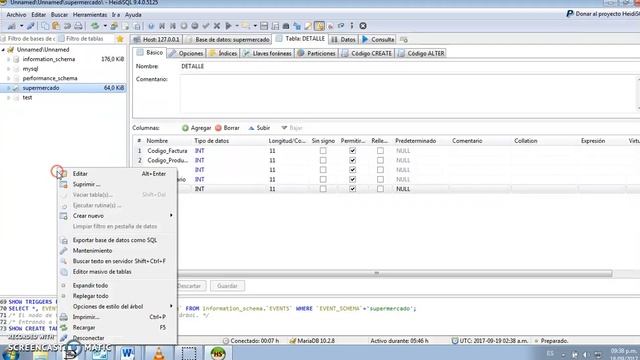Click the Nombre field containing DETALLE

(409, 66)
